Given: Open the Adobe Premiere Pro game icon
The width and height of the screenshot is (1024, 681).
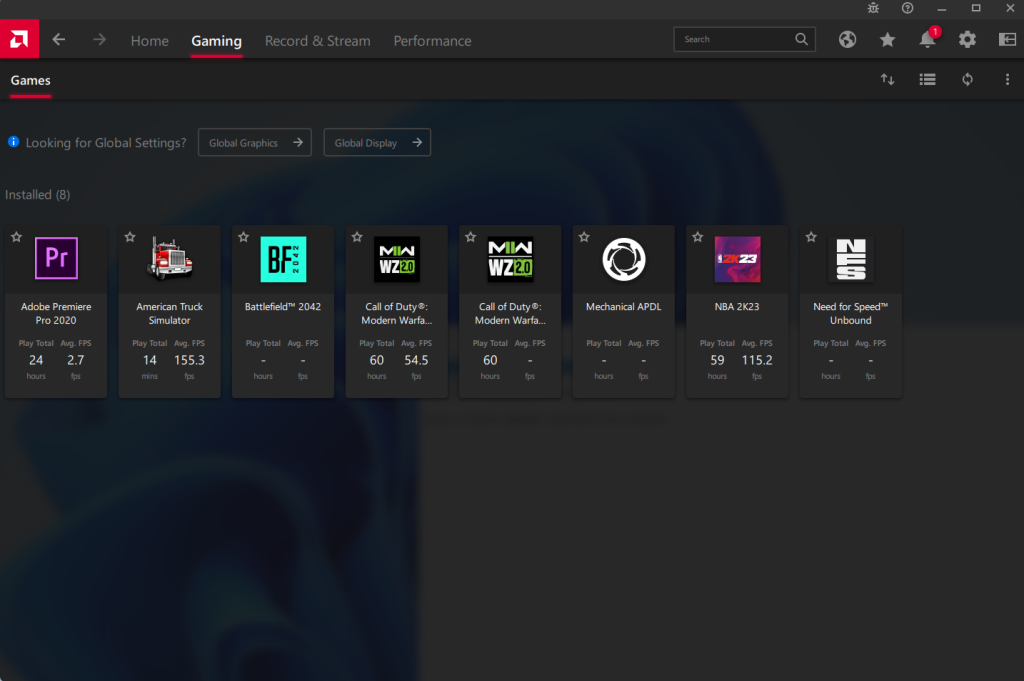Looking at the screenshot, I should coord(56,259).
